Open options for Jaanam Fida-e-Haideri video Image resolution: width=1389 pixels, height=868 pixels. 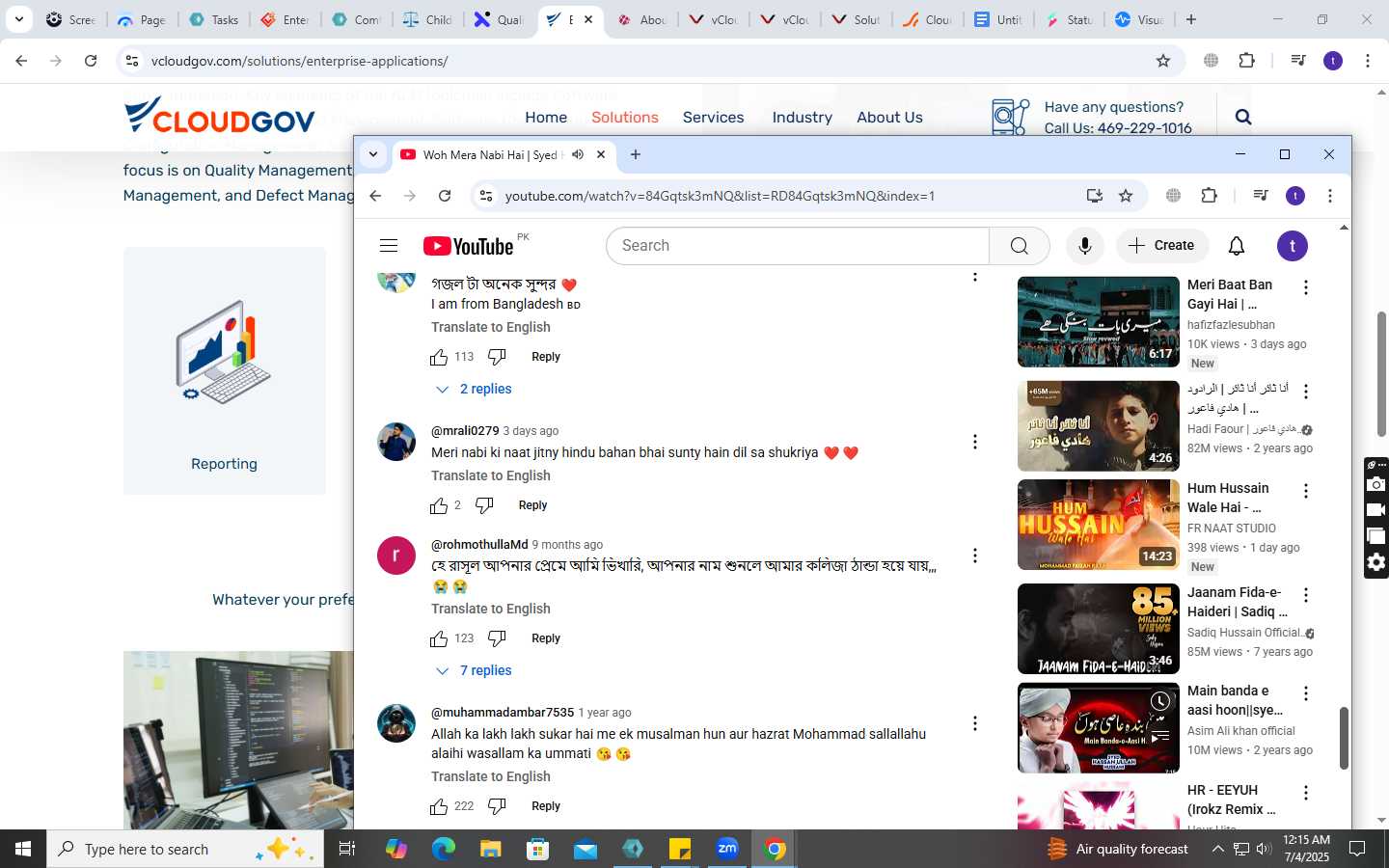click(1306, 595)
